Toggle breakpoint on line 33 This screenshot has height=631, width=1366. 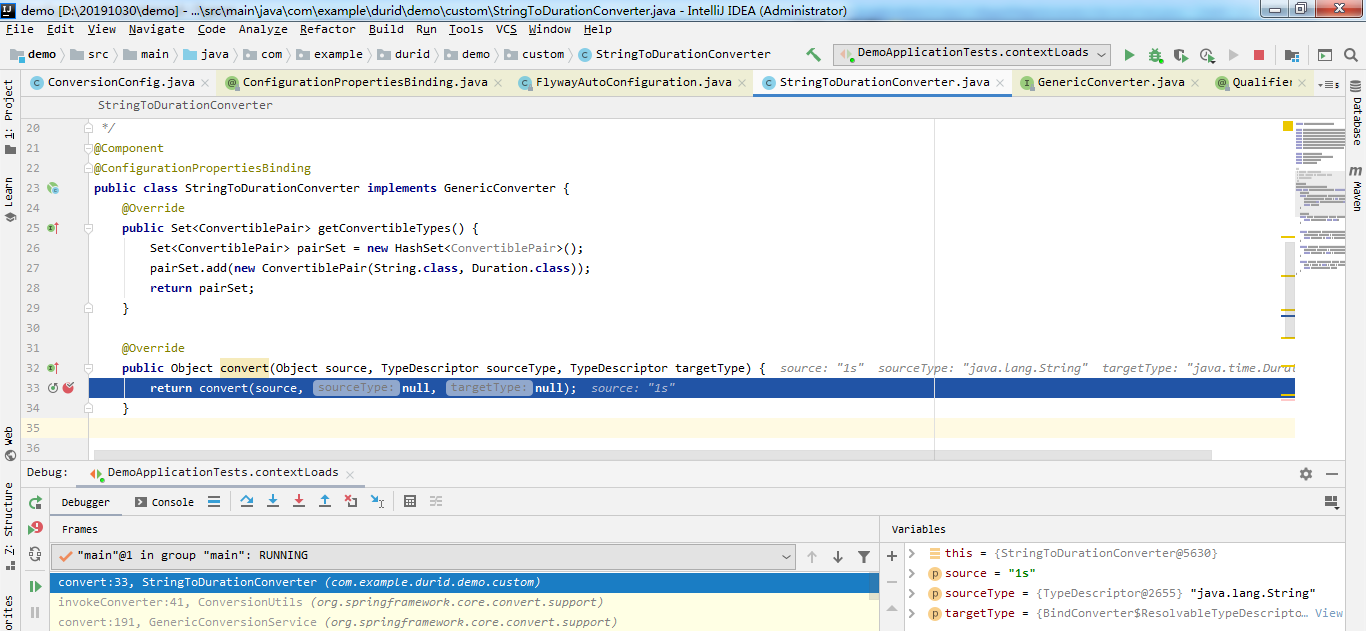tap(69, 388)
